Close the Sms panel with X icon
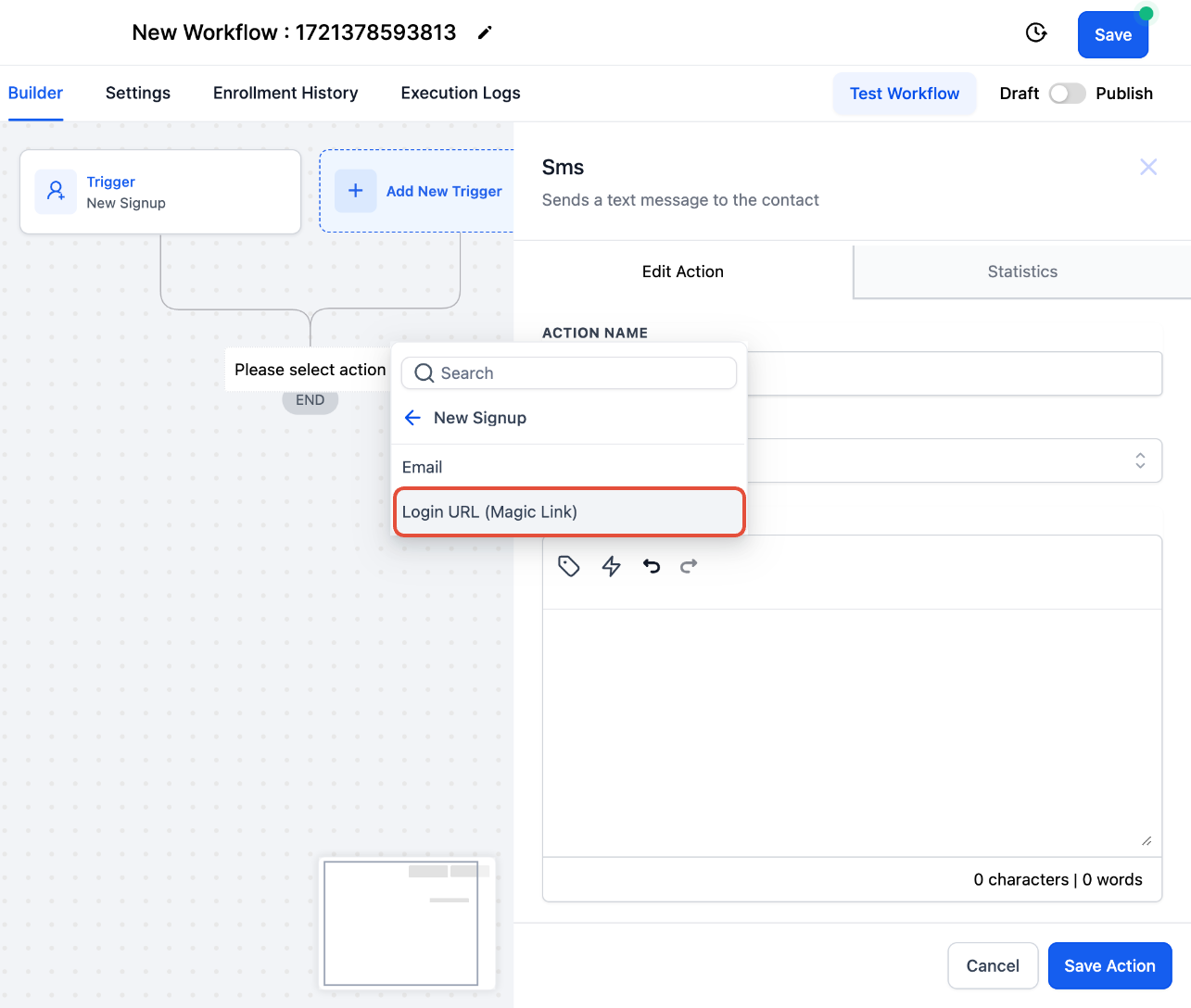The image size is (1191, 1008). [1147, 167]
